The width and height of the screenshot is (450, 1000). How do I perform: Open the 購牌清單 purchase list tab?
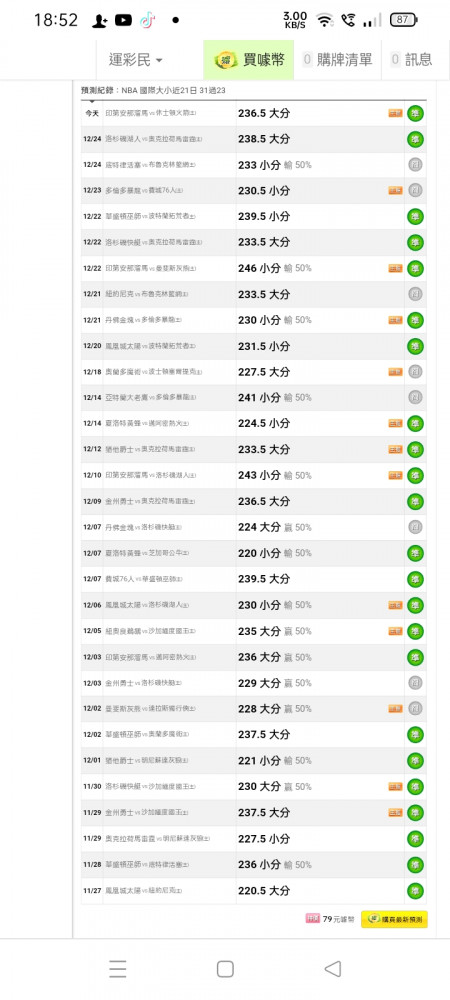point(337,60)
